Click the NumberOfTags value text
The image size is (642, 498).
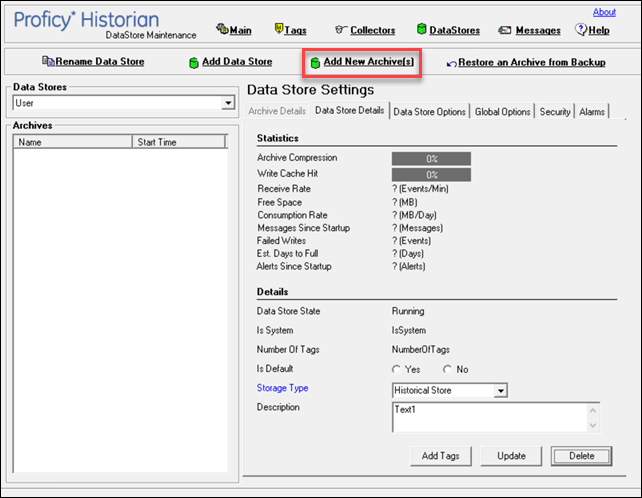click(x=421, y=350)
